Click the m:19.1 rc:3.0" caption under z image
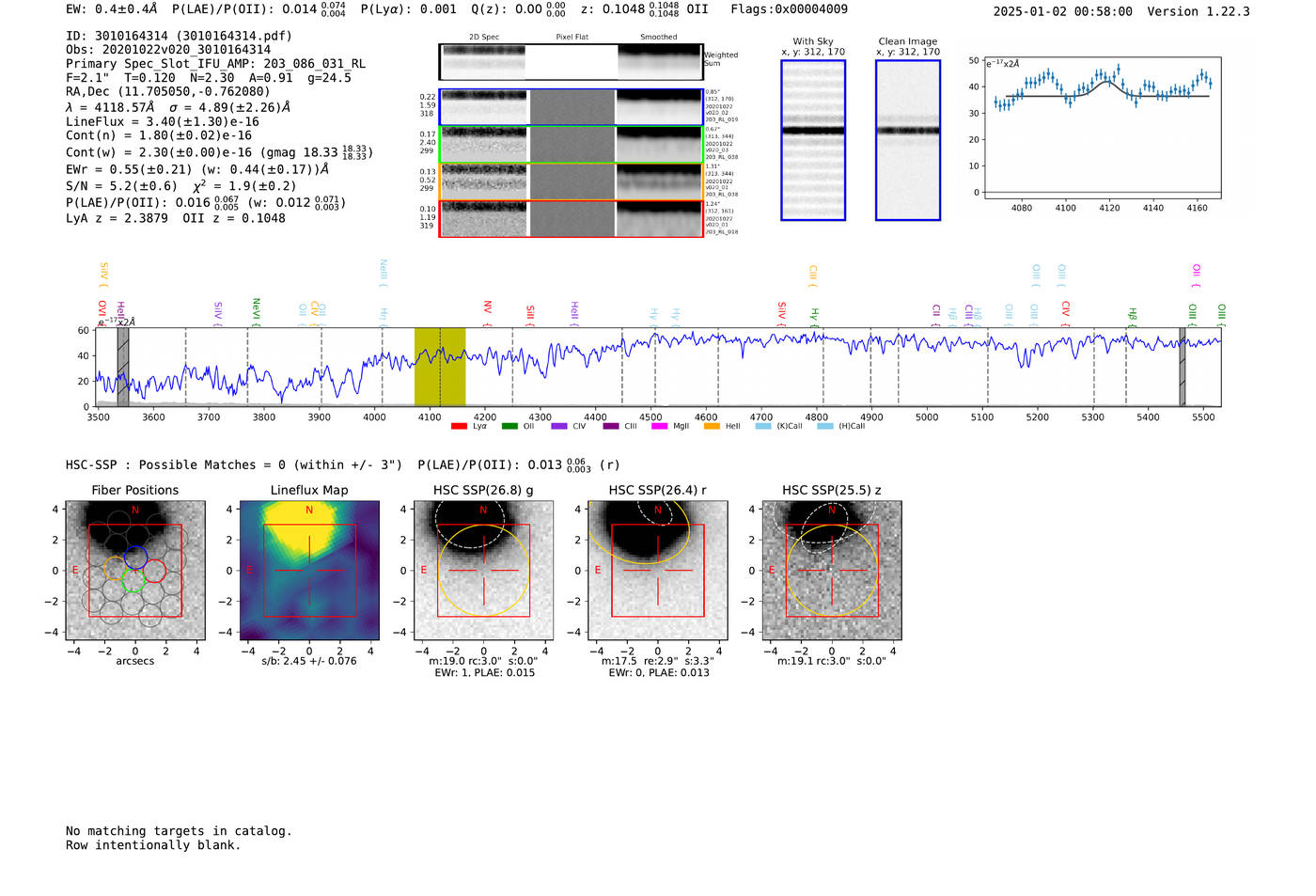Image resolution: width=1316 pixels, height=896 pixels. pos(832,661)
